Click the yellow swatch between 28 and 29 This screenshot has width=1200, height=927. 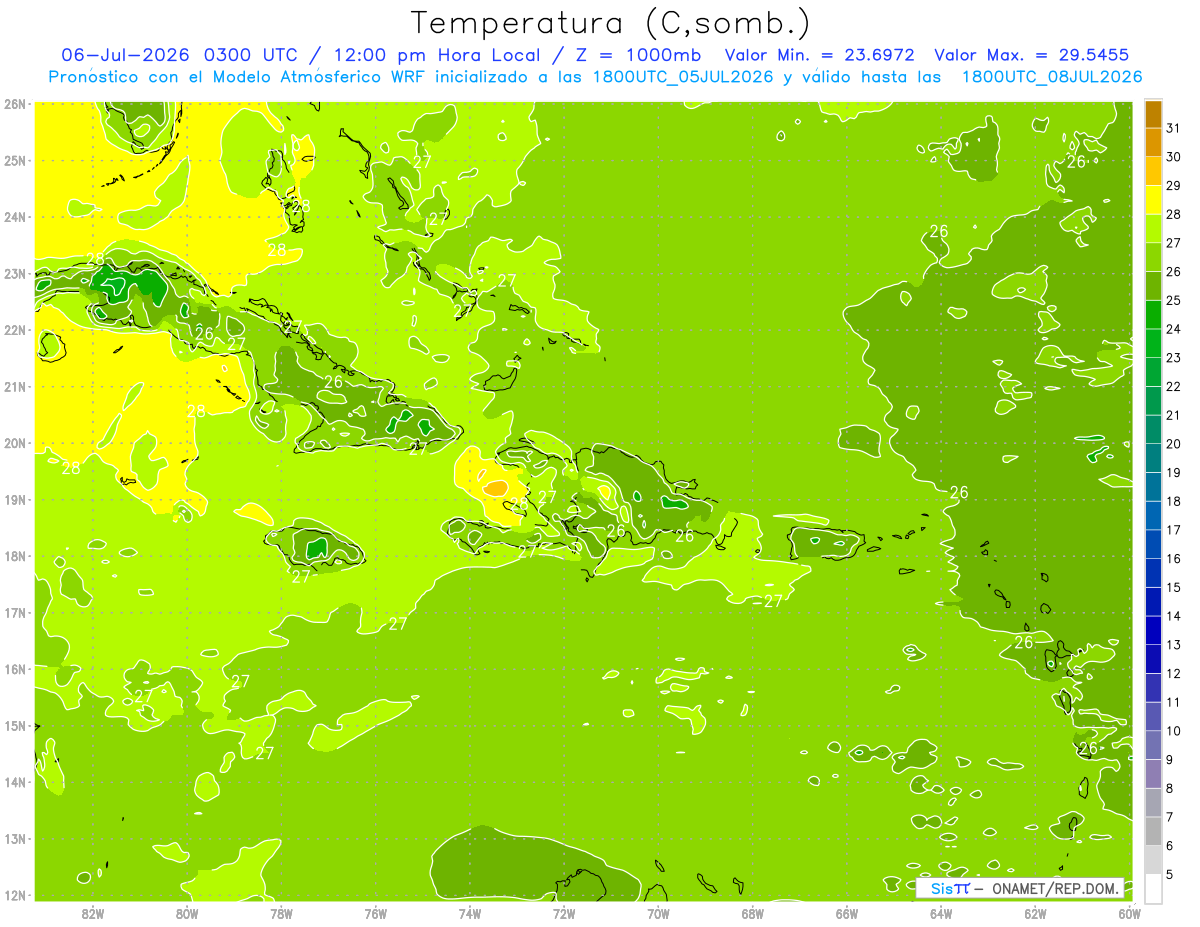click(x=1153, y=200)
